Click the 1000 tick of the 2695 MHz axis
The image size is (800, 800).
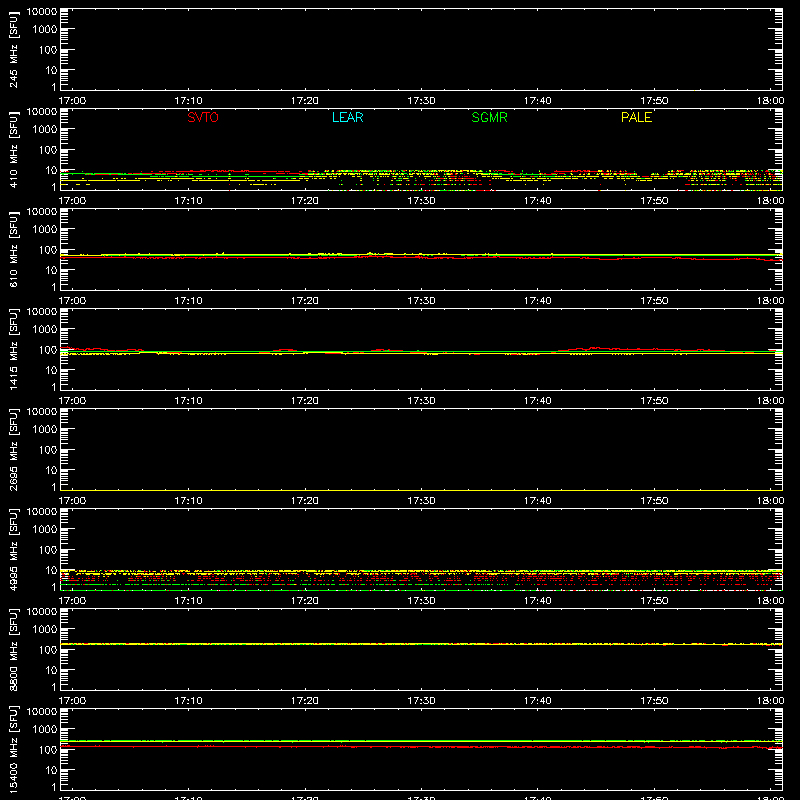pos(45,430)
